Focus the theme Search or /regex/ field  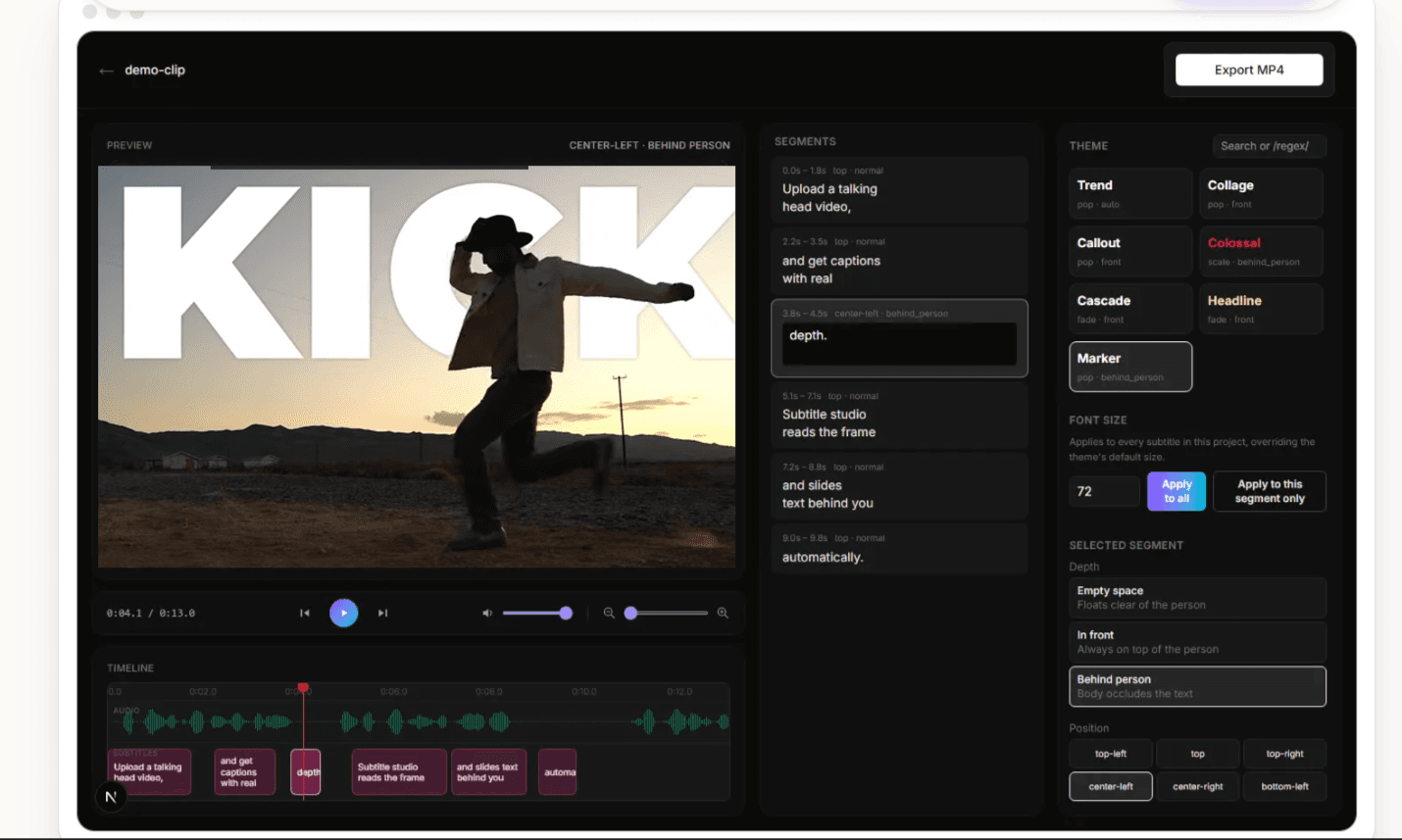pyautogui.click(x=1269, y=146)
